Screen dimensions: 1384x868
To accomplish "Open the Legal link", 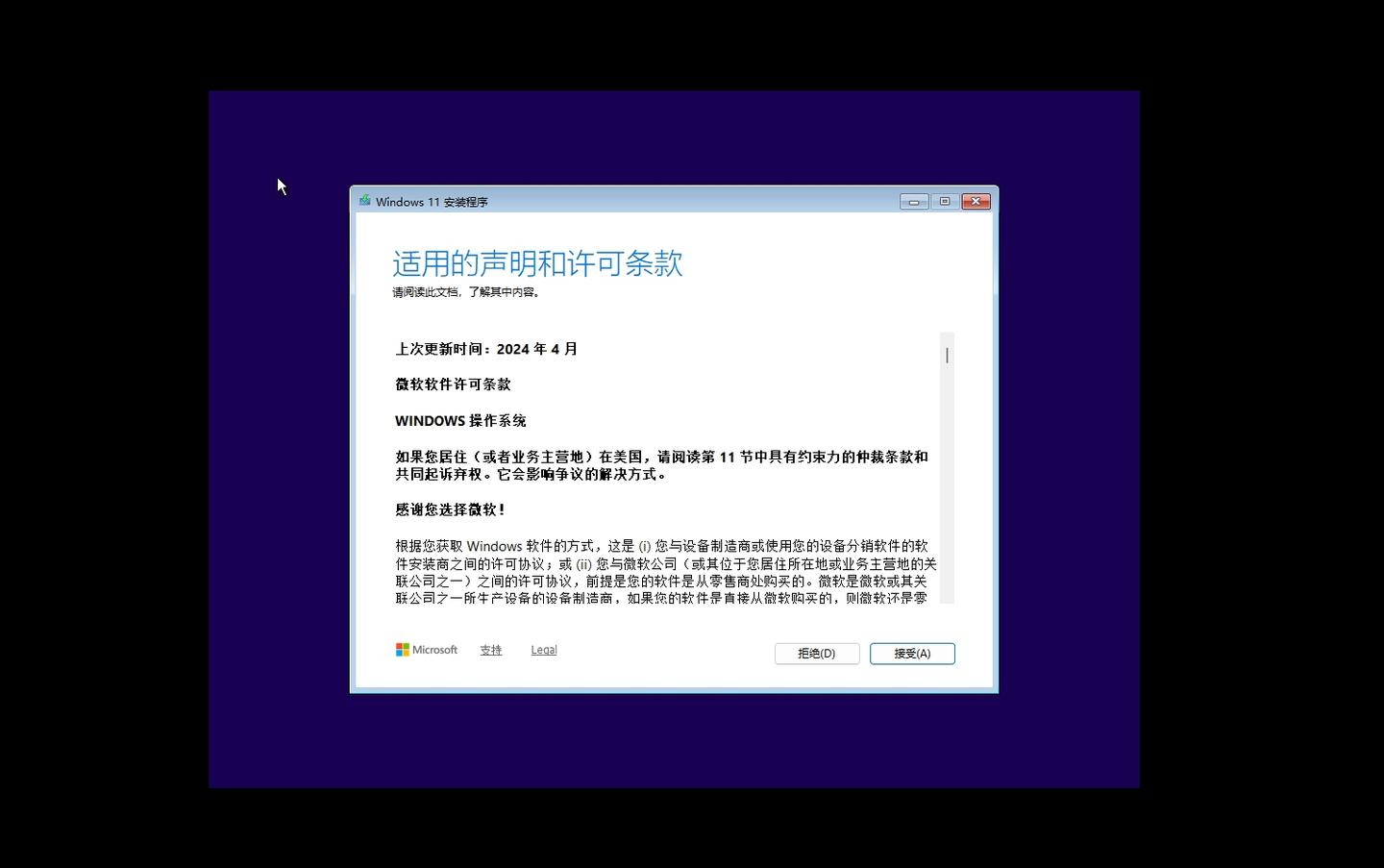I will (x=544, y=650).
